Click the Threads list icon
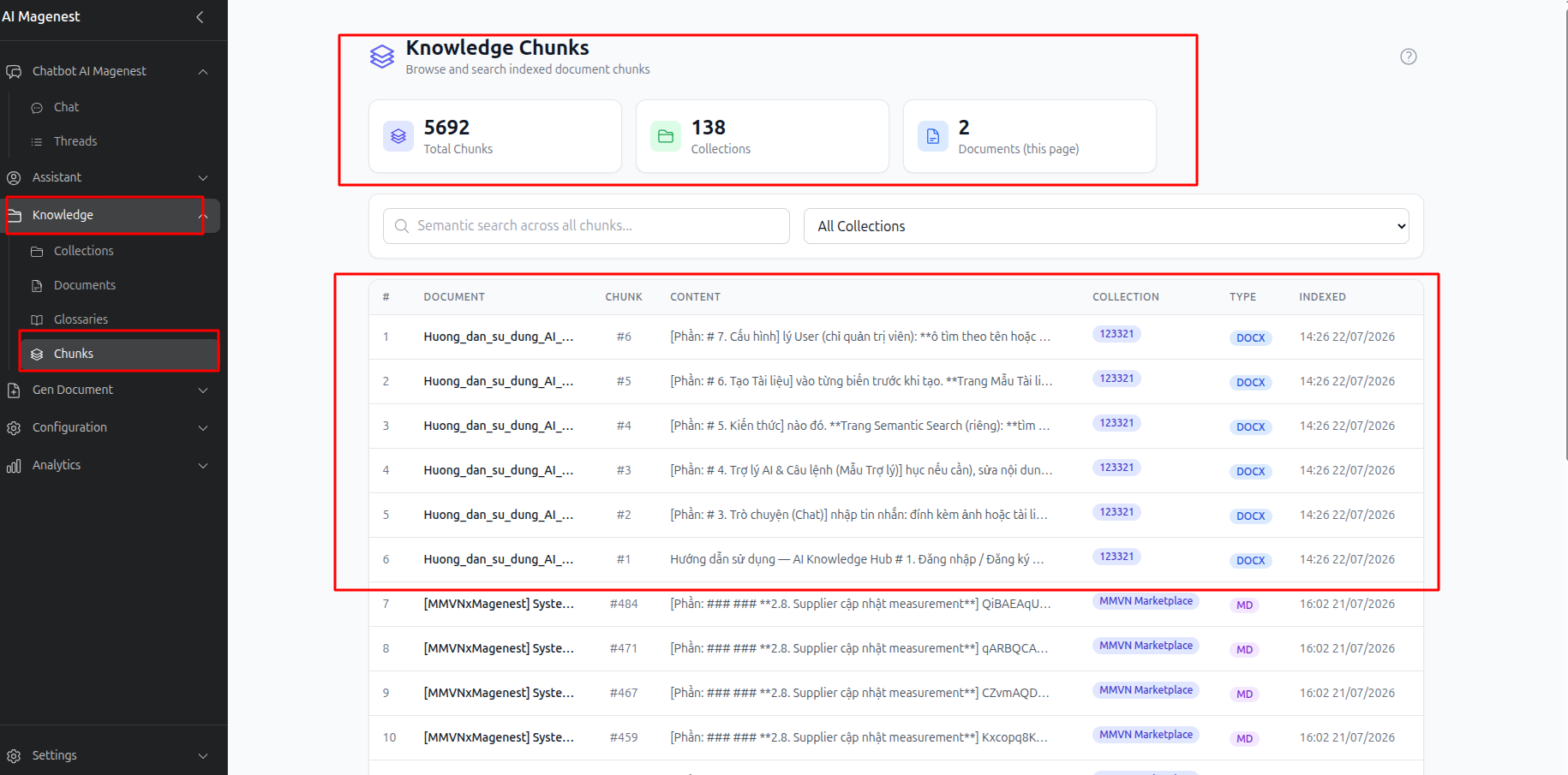Screen dimensions: 1568x775 [x=37, y=142]
